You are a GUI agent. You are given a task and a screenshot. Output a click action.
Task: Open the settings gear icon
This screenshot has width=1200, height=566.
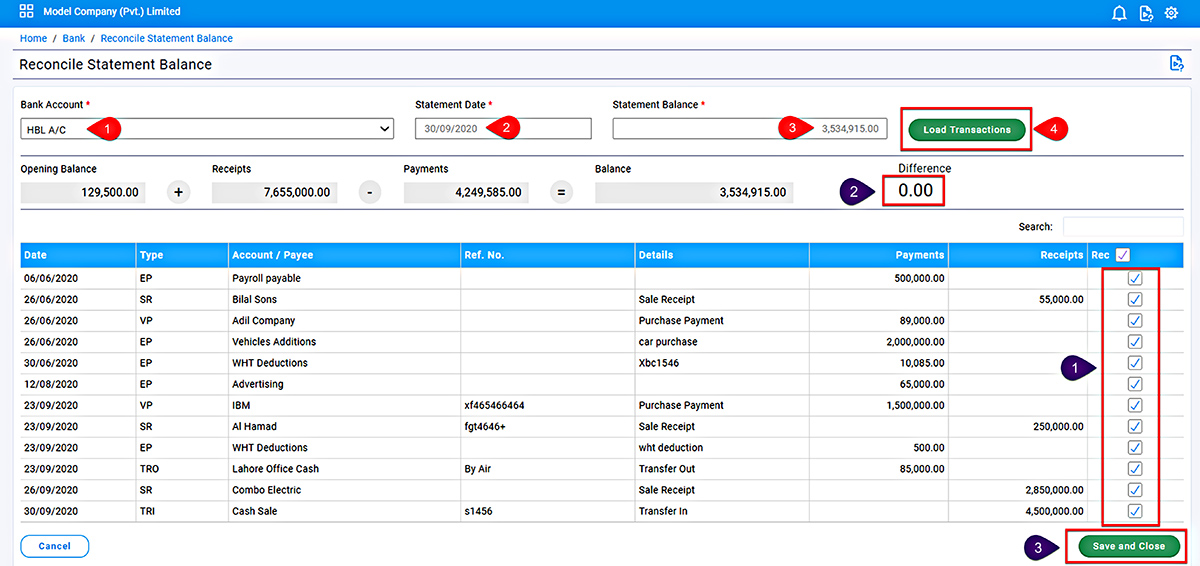click(x=1172, y=13)
